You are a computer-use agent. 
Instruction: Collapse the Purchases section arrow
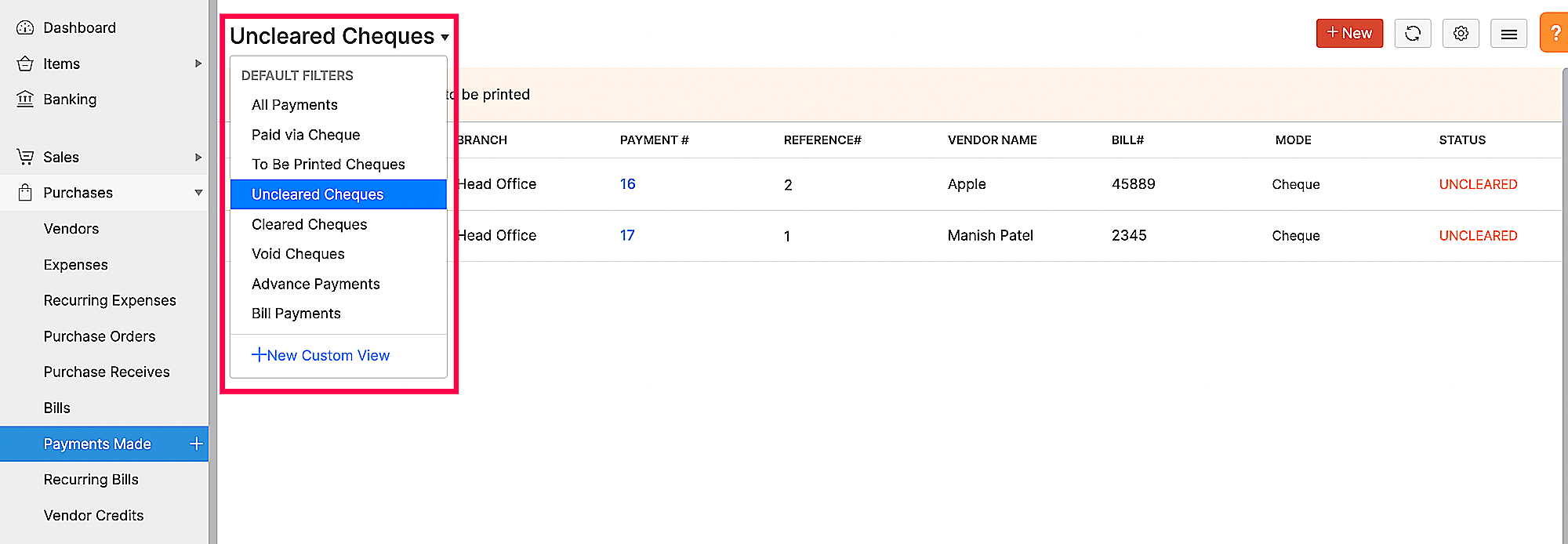pyautogui.click(x=198, y=193)
